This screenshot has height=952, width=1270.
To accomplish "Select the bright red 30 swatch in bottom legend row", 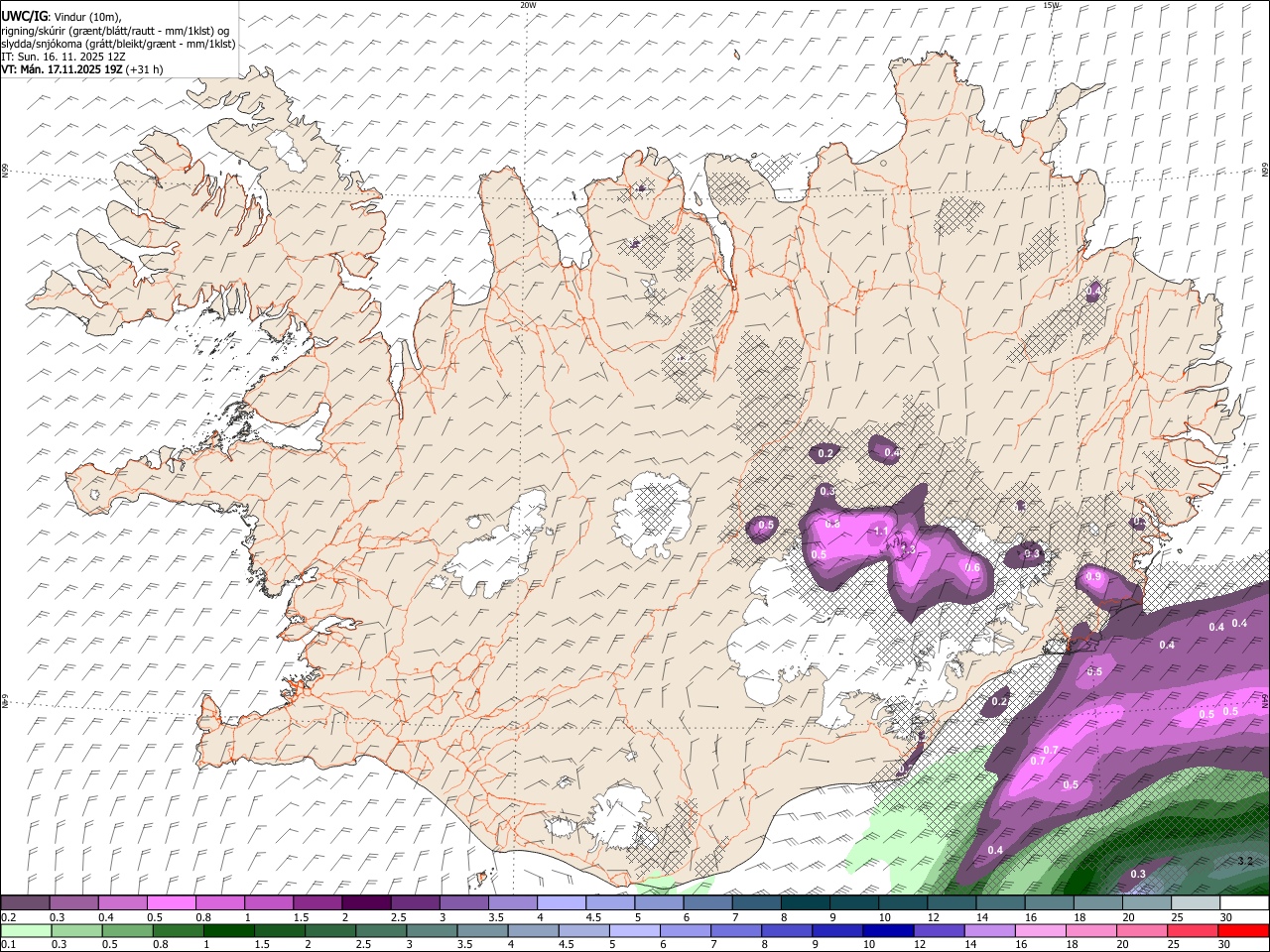I will pyautogui.click(x=1243, y=930).
